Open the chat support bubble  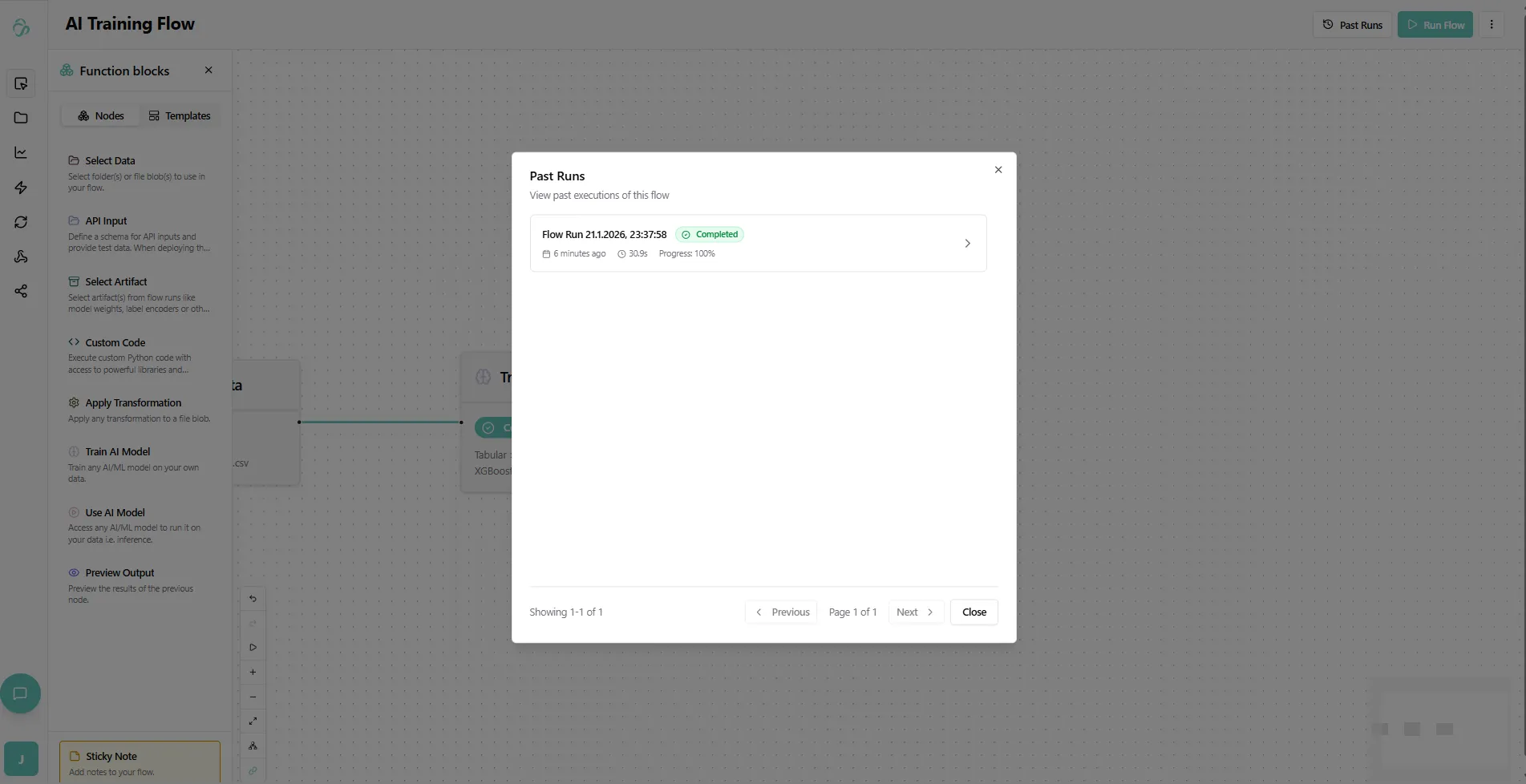coord(21,693)
